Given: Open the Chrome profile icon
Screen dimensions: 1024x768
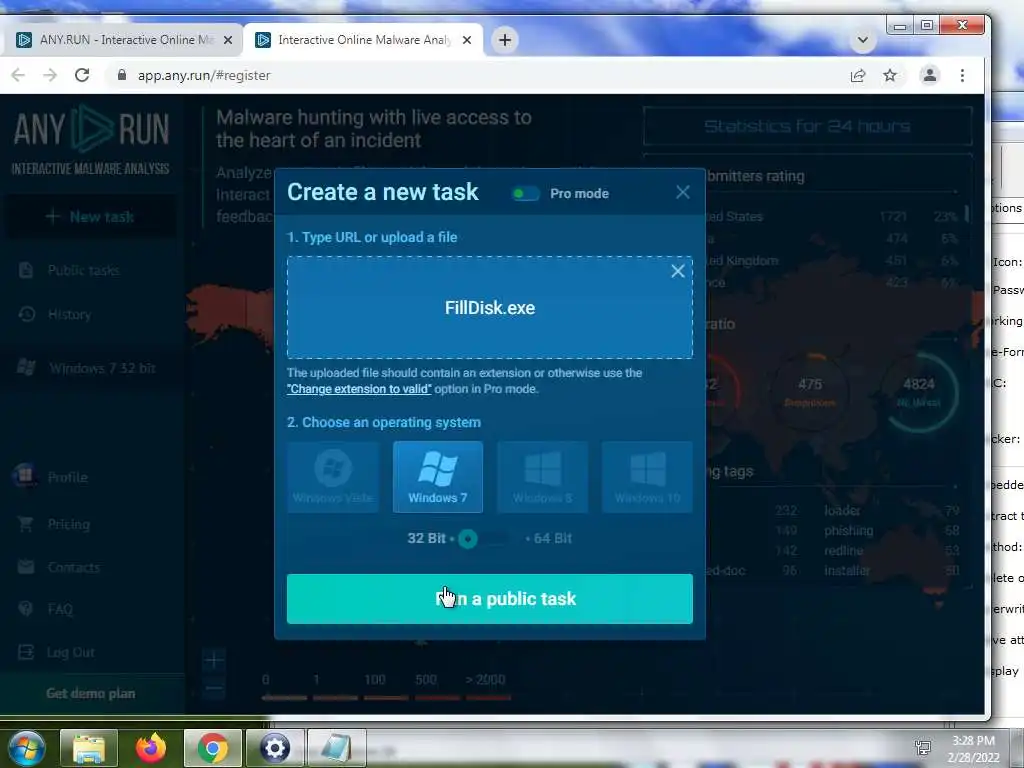Looking at the screenshot, I should (929, 75).
